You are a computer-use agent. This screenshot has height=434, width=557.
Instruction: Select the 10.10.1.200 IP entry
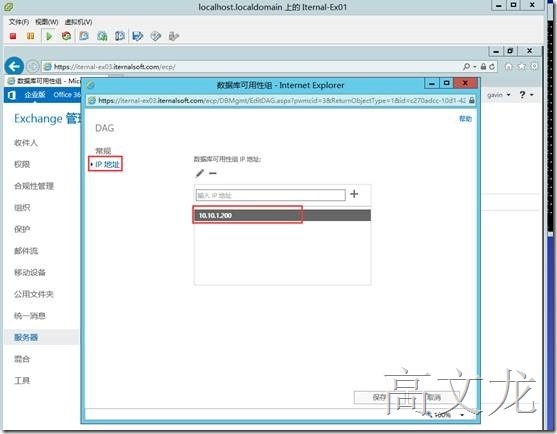[x=282, y=215]
